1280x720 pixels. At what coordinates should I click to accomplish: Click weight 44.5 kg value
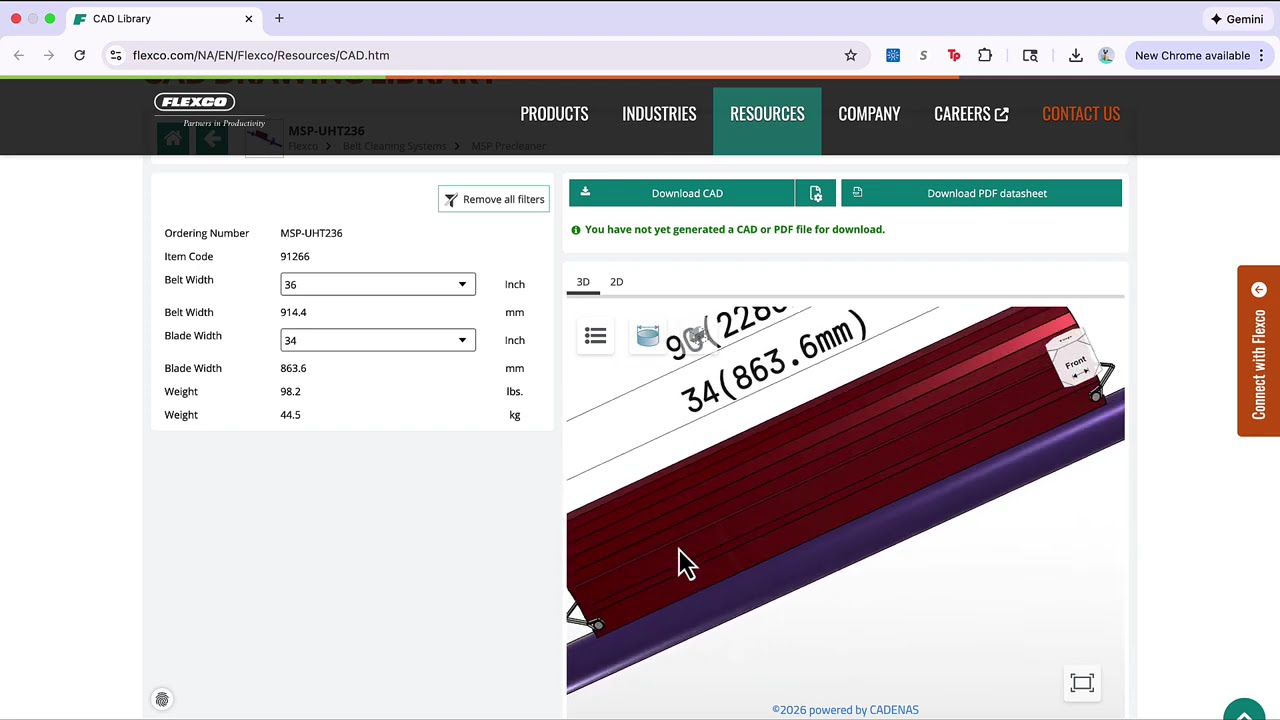click(x=290, y=415)
